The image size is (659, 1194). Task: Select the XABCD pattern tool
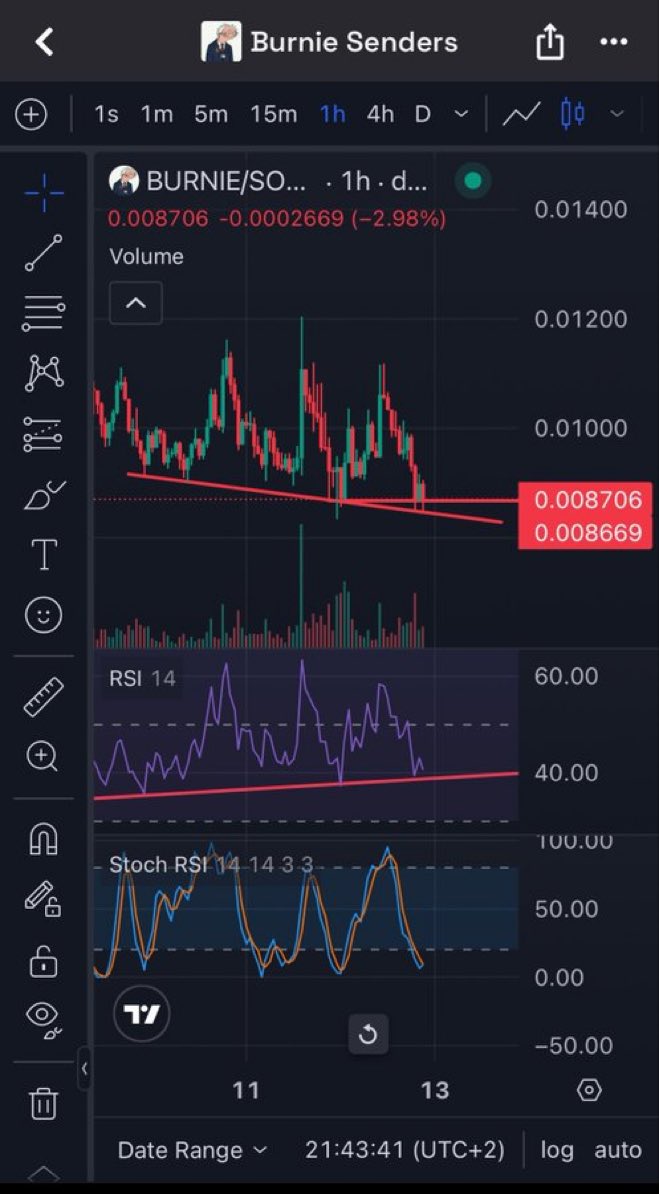(44, 372)
